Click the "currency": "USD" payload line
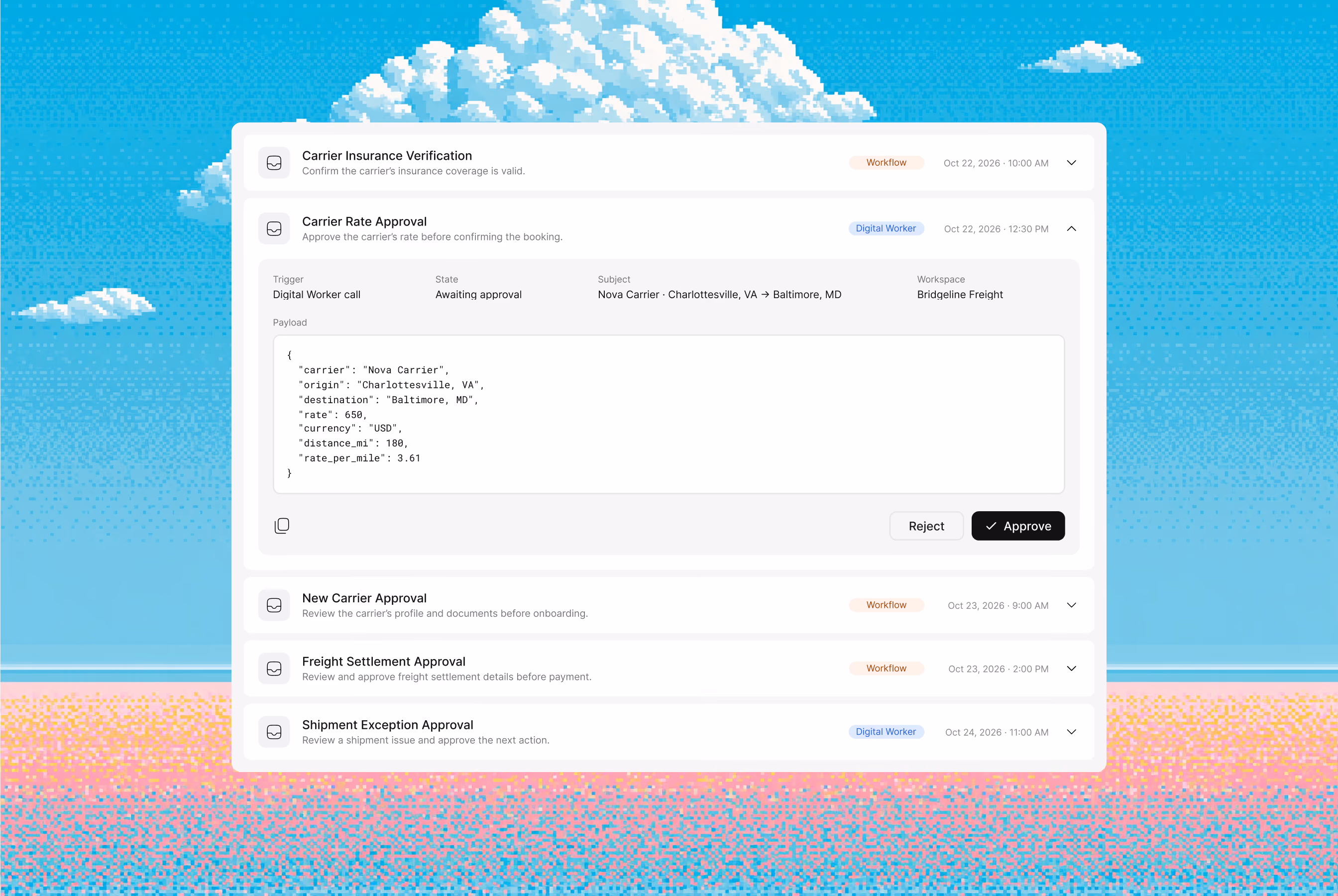1338x896 pixels. coord(350,429)
